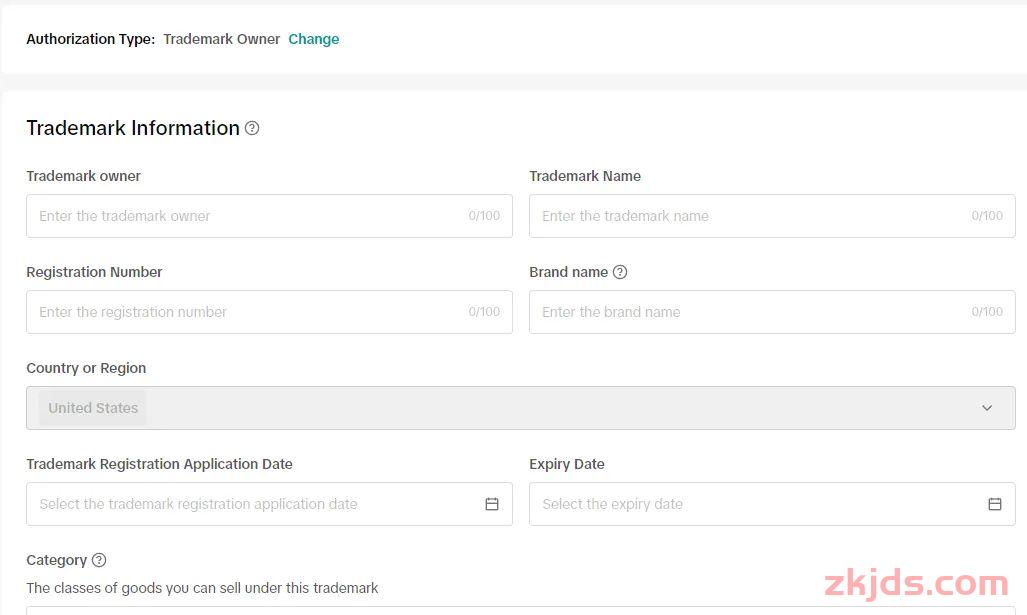The width and height of the screenshot is (1027, 615).
Task: Open the expiry date calendar icon
Action: click(x=995, y=504)
